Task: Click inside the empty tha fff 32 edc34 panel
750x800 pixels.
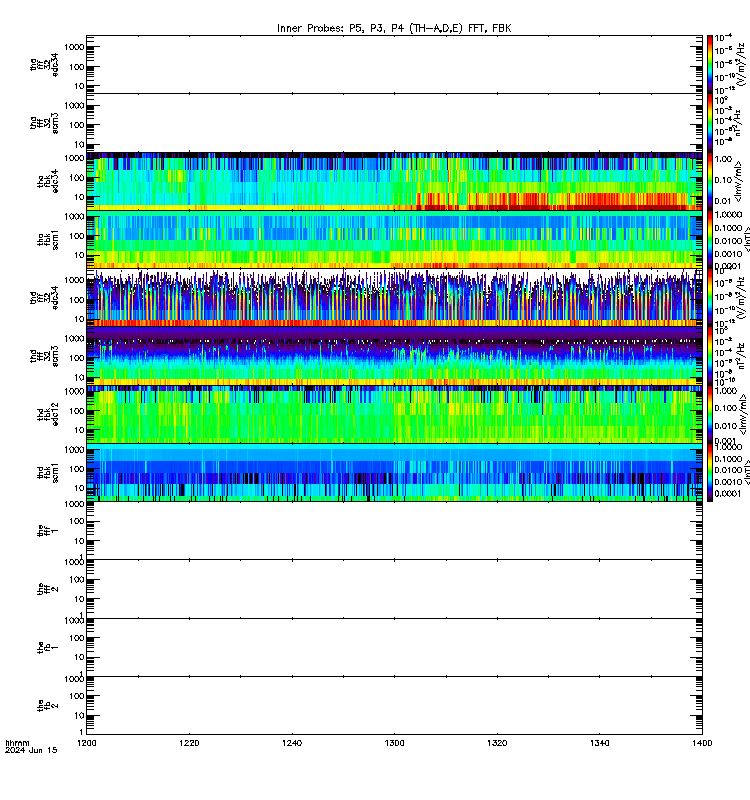Action: tap(394, 65)
